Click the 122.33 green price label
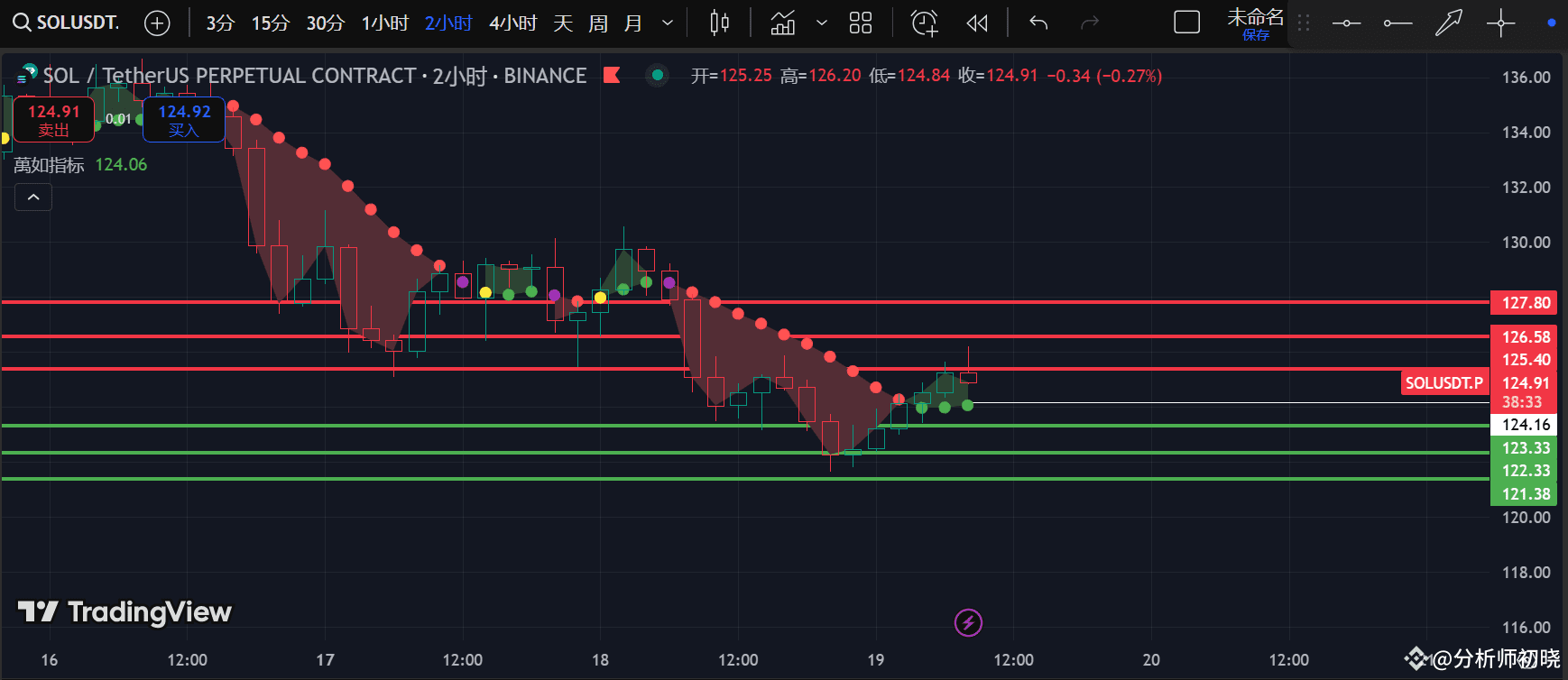The height and width of the screenshot is (680, 1568). [1526, 471]
